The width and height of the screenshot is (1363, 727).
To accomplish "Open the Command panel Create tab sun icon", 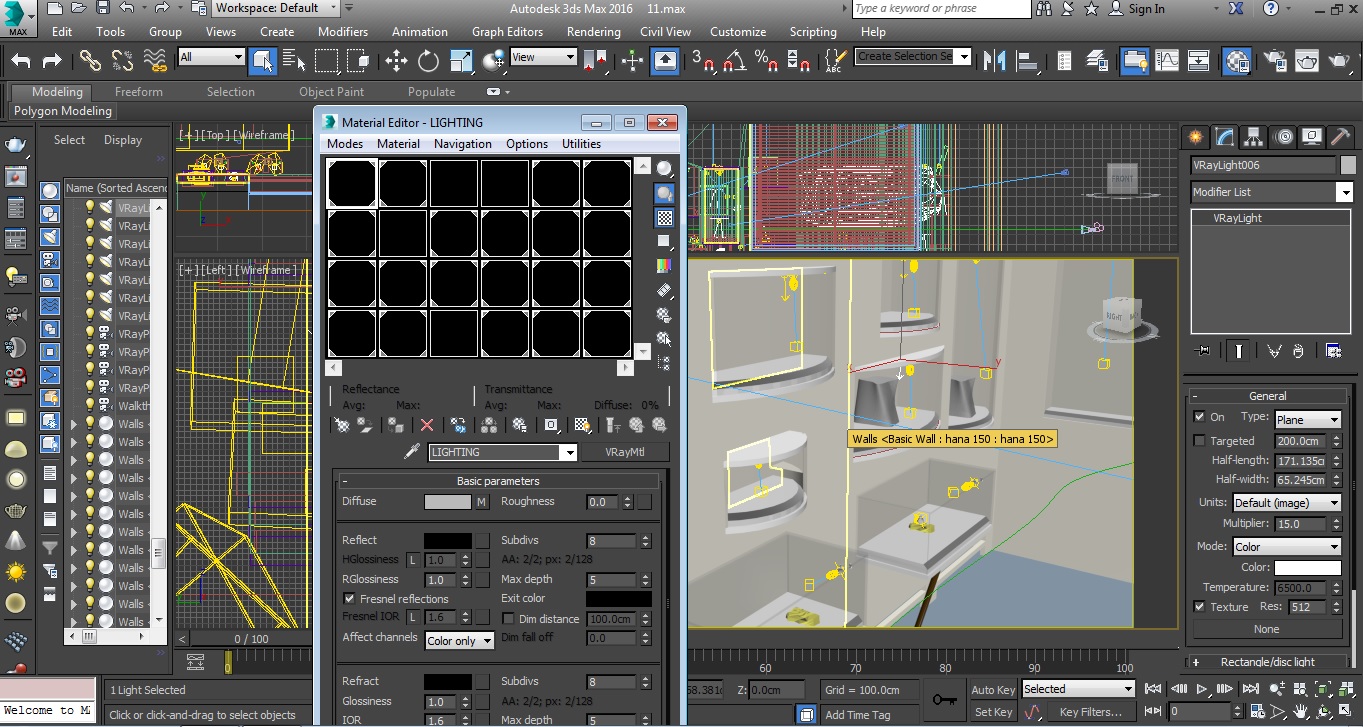I will click(1195, 136).
